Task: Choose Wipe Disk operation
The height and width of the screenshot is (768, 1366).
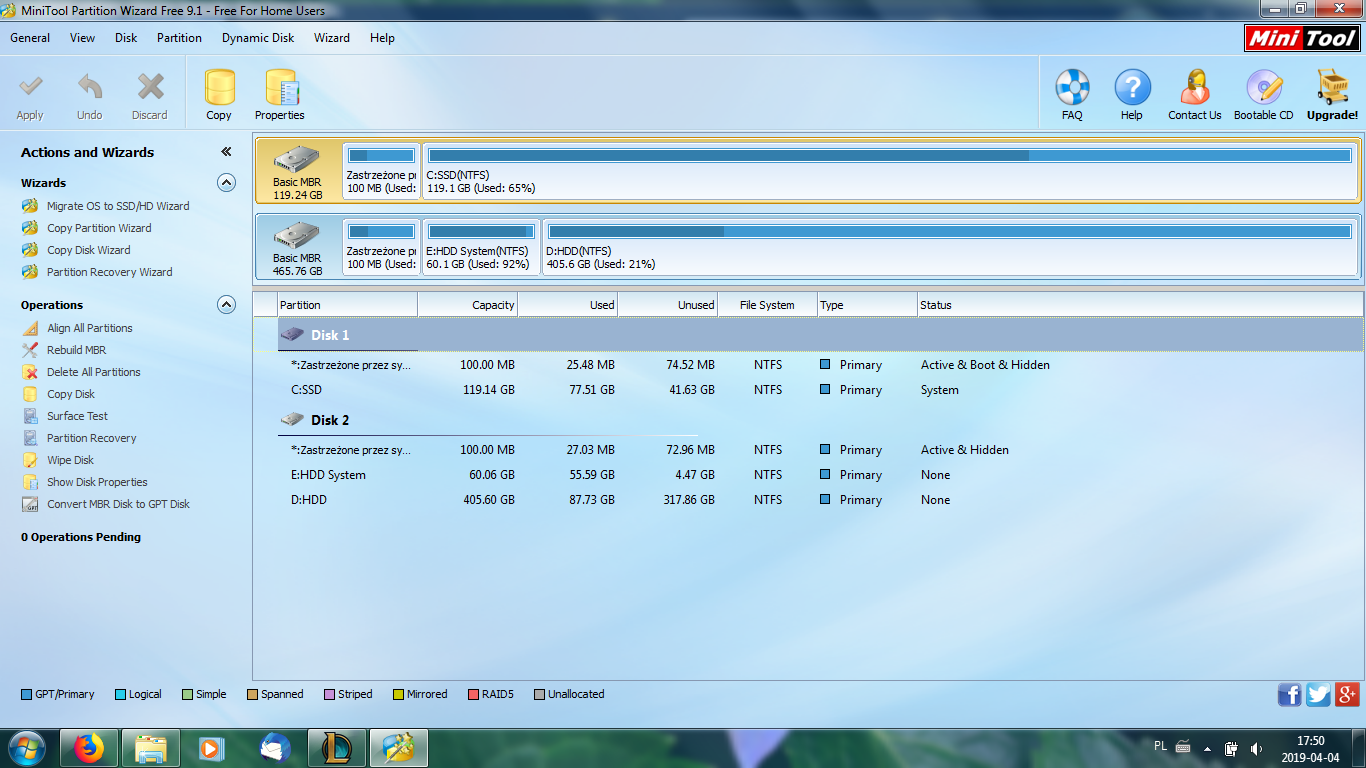Action: click(x=70, y=460)
